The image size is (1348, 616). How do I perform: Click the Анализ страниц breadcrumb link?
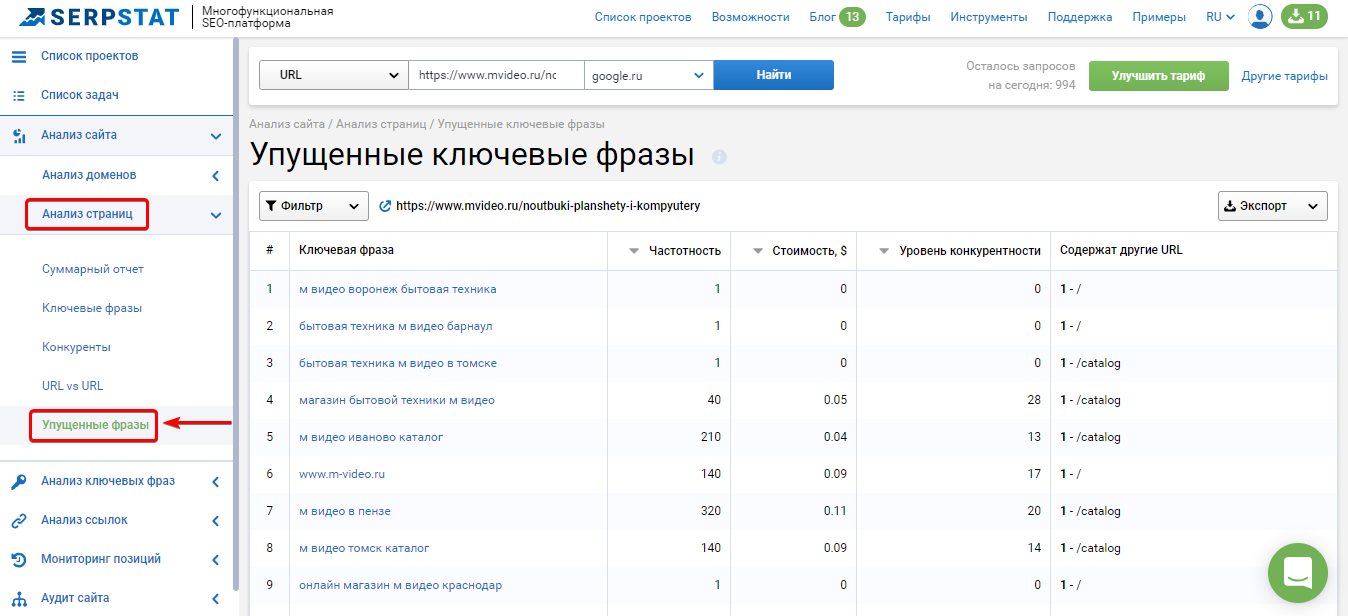click(x=381, y=124)
